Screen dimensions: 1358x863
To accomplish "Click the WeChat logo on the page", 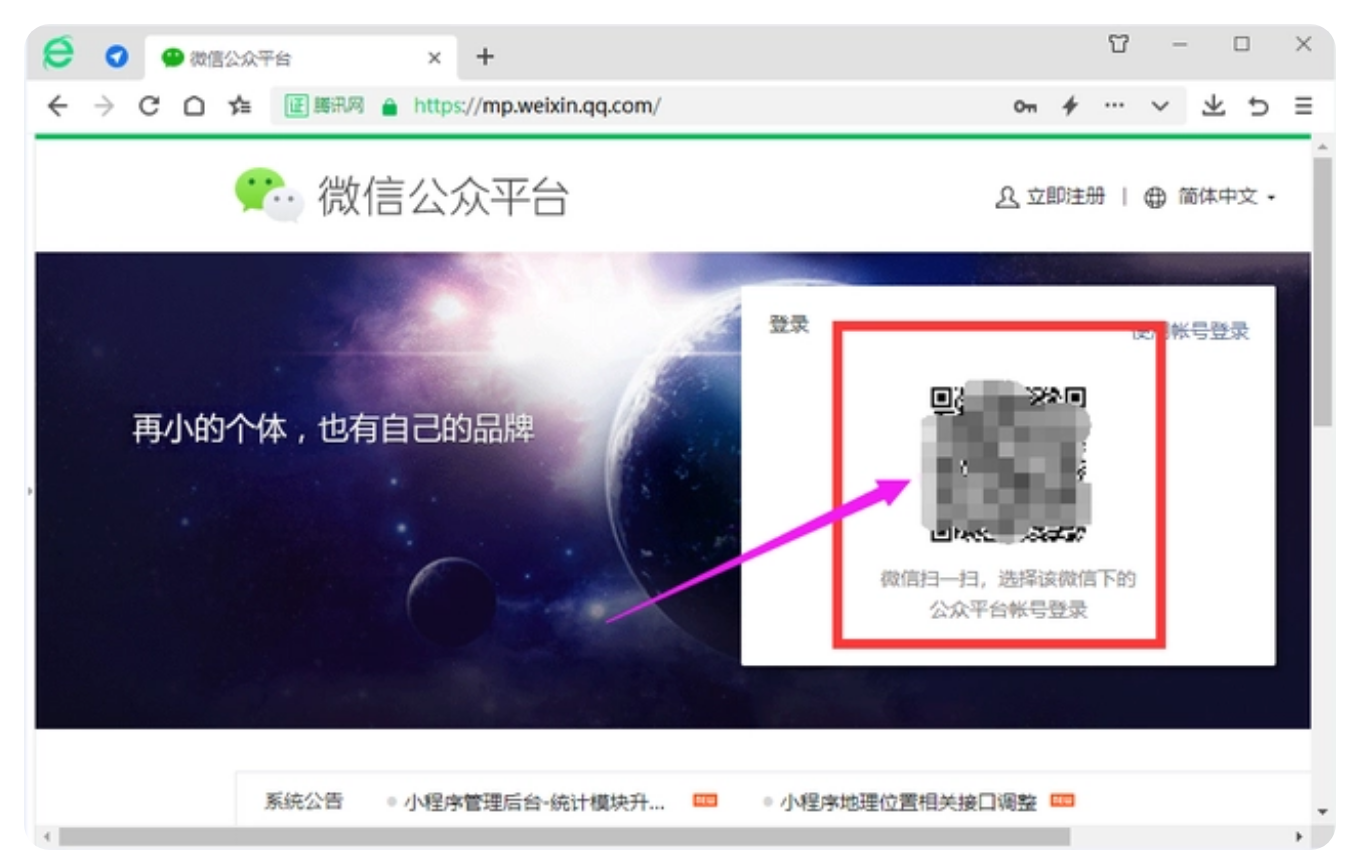I will (x=269, y=194).
